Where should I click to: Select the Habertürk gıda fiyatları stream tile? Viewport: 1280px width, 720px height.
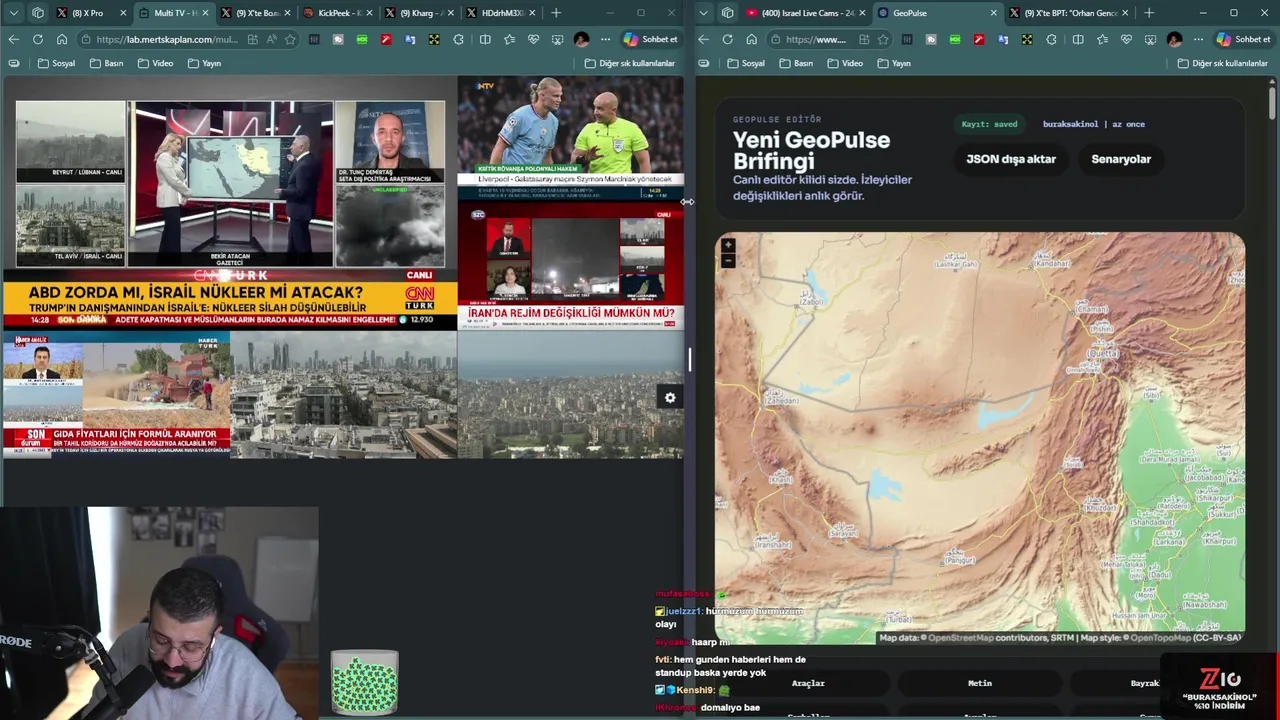pyautogui.click(x=116, y=395)
